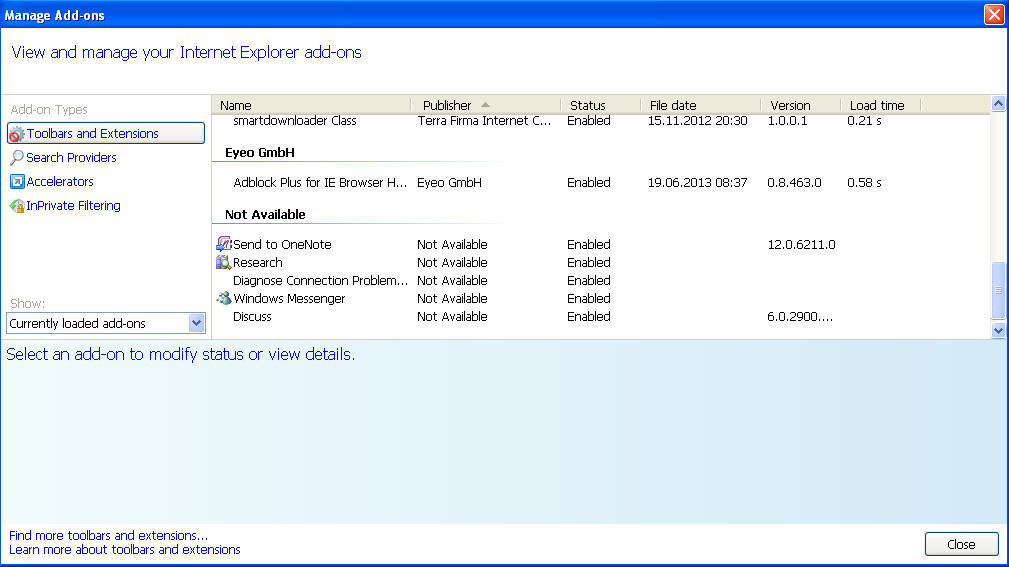Click the vertical scrollbar thumb
Viewport: 1009px width, 567px height.
(x=998, y=290)
